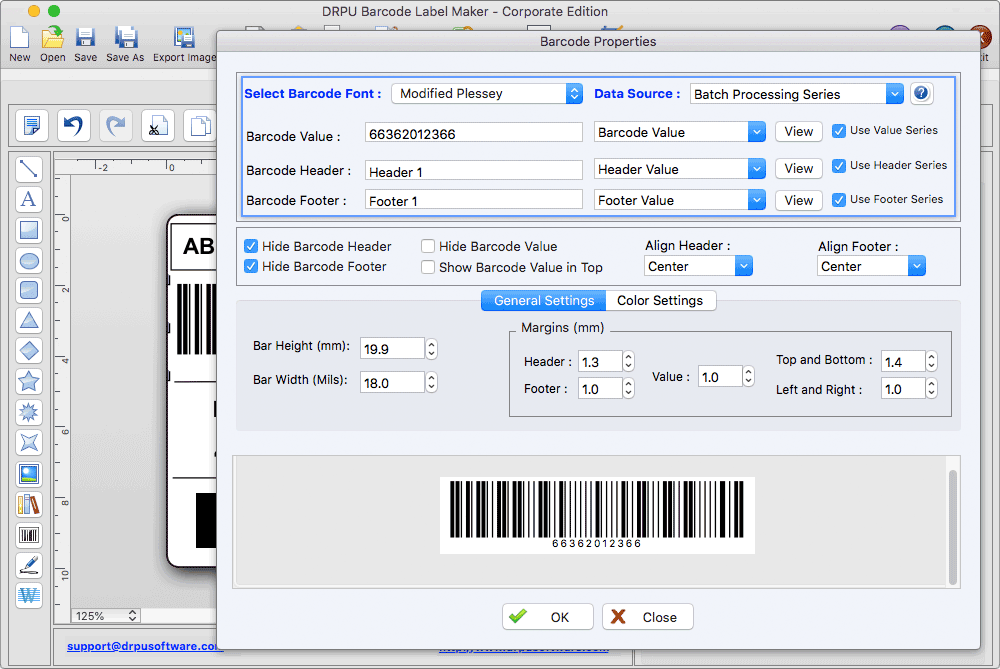Open the Insert Image tool
Viewport: 1000px width, 669px height.
(x=29, y=474)
